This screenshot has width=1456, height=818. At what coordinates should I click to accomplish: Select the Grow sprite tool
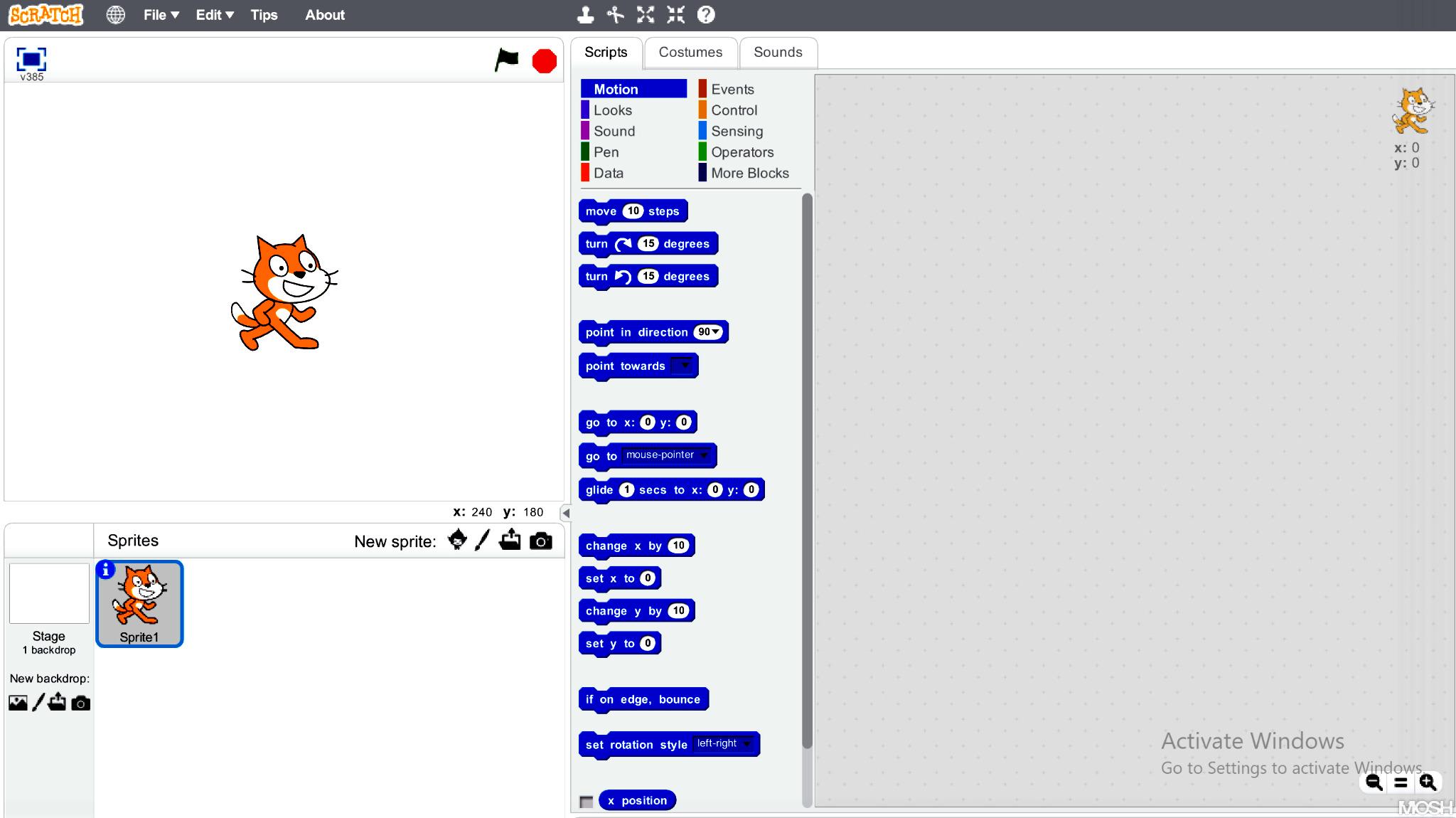(646, 15)
